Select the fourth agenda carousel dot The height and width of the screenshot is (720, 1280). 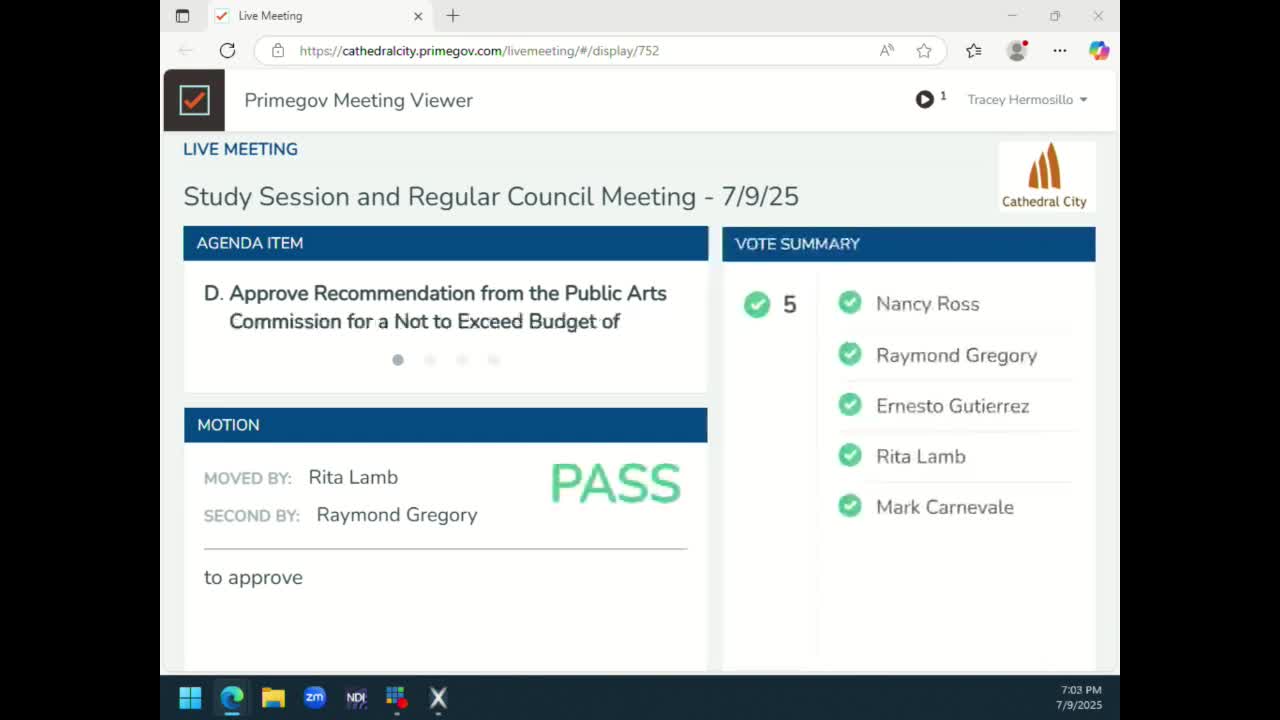pos(494,360)
